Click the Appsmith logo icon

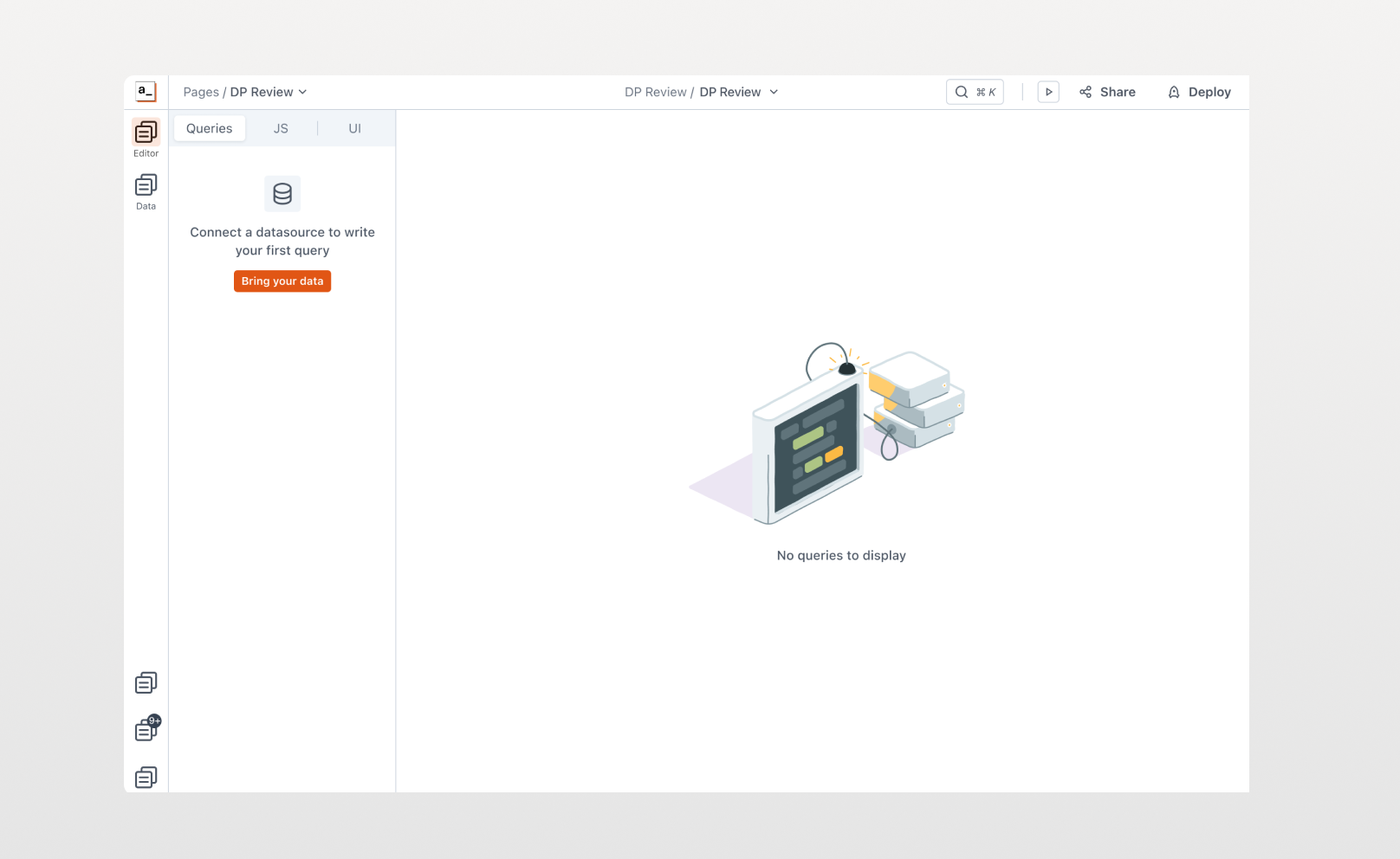point(146,92)
